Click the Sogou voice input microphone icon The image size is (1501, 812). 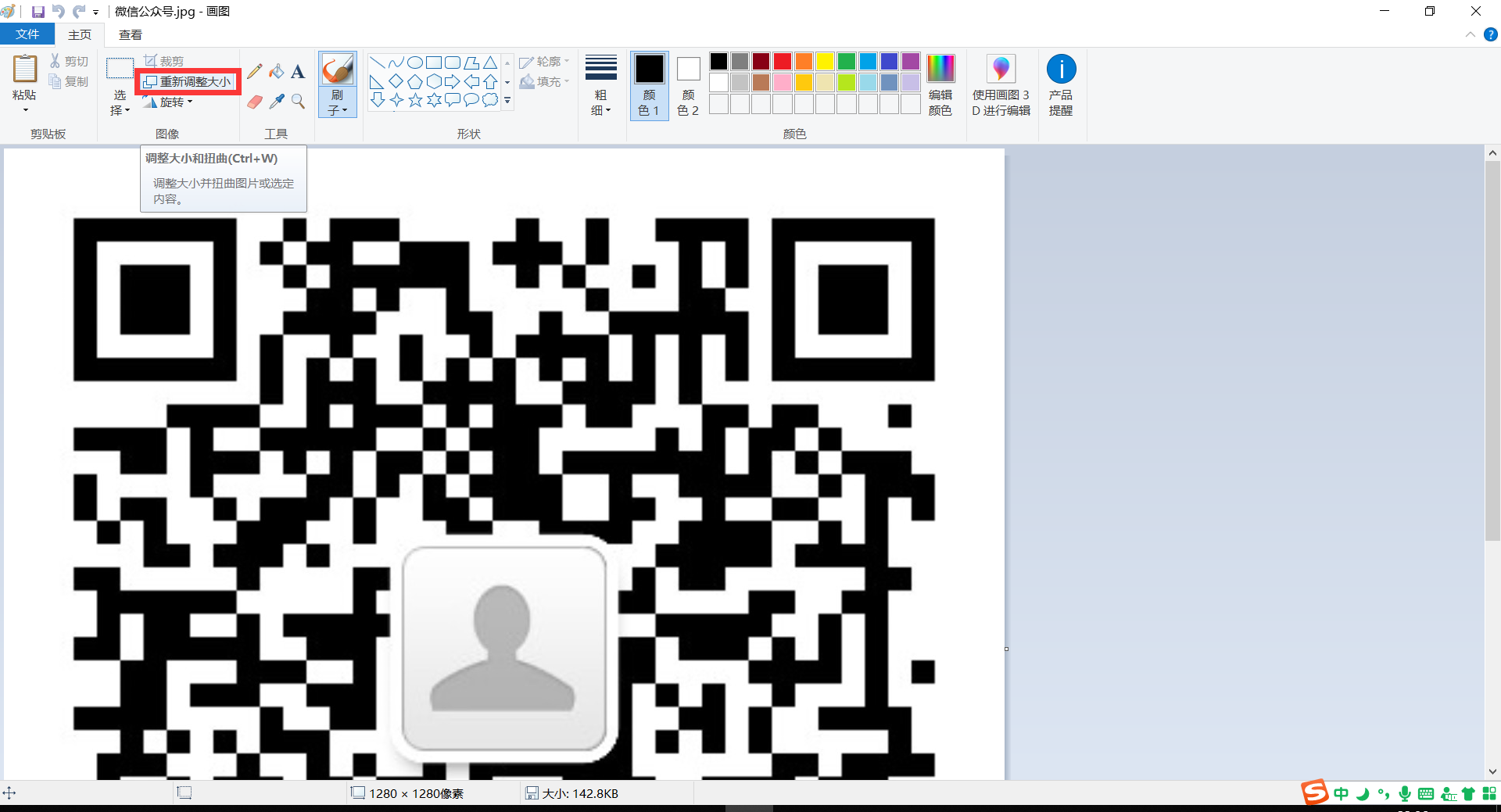pyautogui.click(x=1405, y=793)
